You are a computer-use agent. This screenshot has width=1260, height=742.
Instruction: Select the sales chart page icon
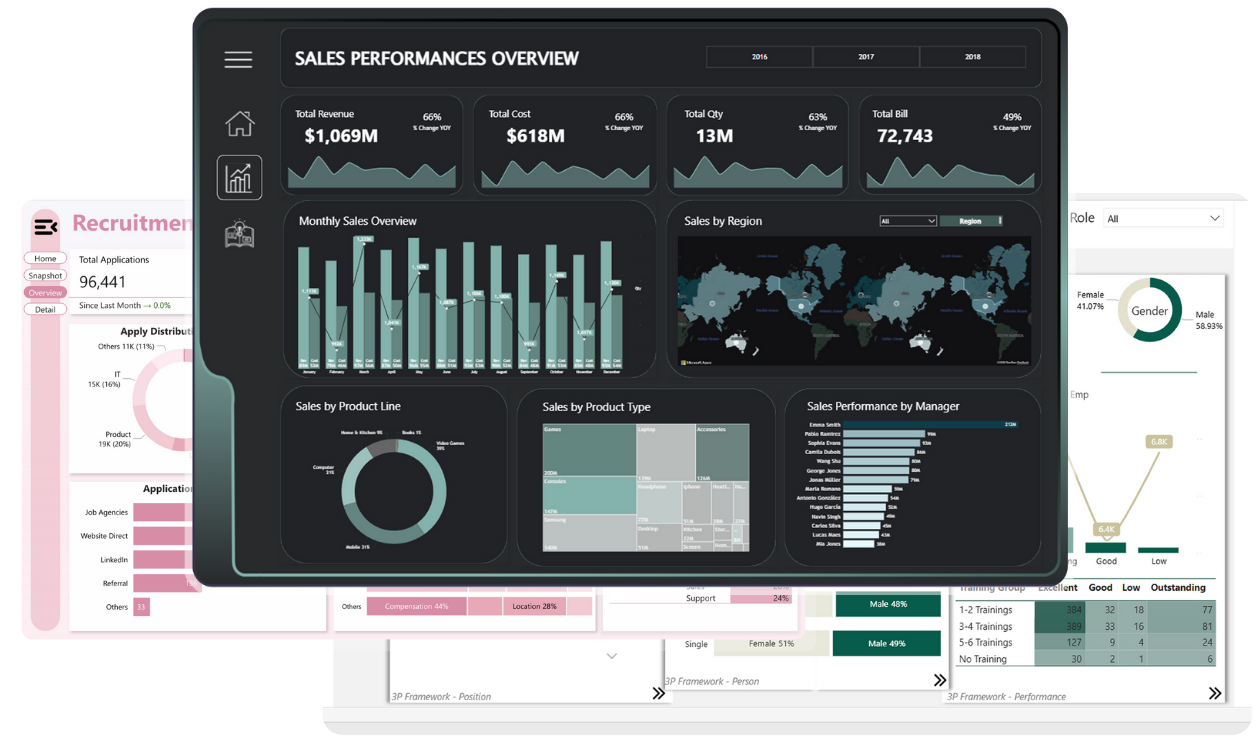pyautogui.click(x=239, y=178)
